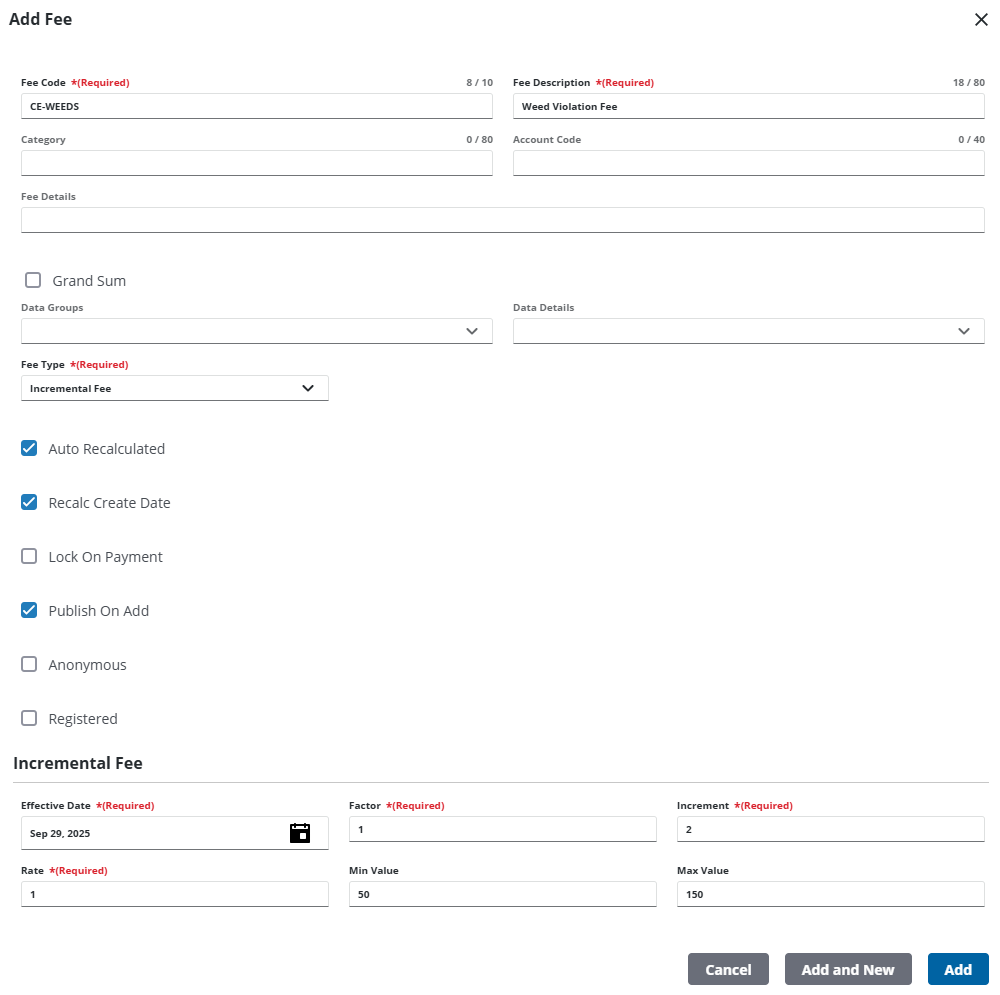Close the Add Fee dialog
Screen dimensions: 1000x995
(981, 20)
